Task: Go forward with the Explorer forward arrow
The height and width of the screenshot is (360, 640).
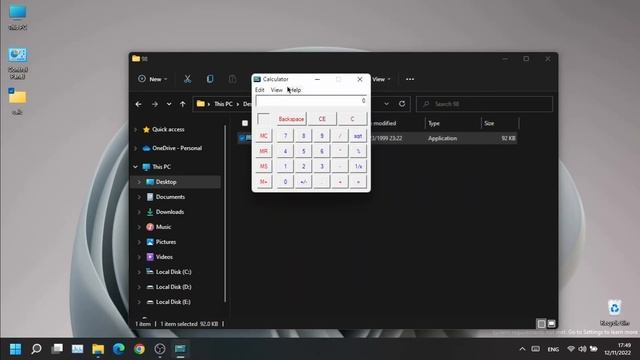Action: 155,104
